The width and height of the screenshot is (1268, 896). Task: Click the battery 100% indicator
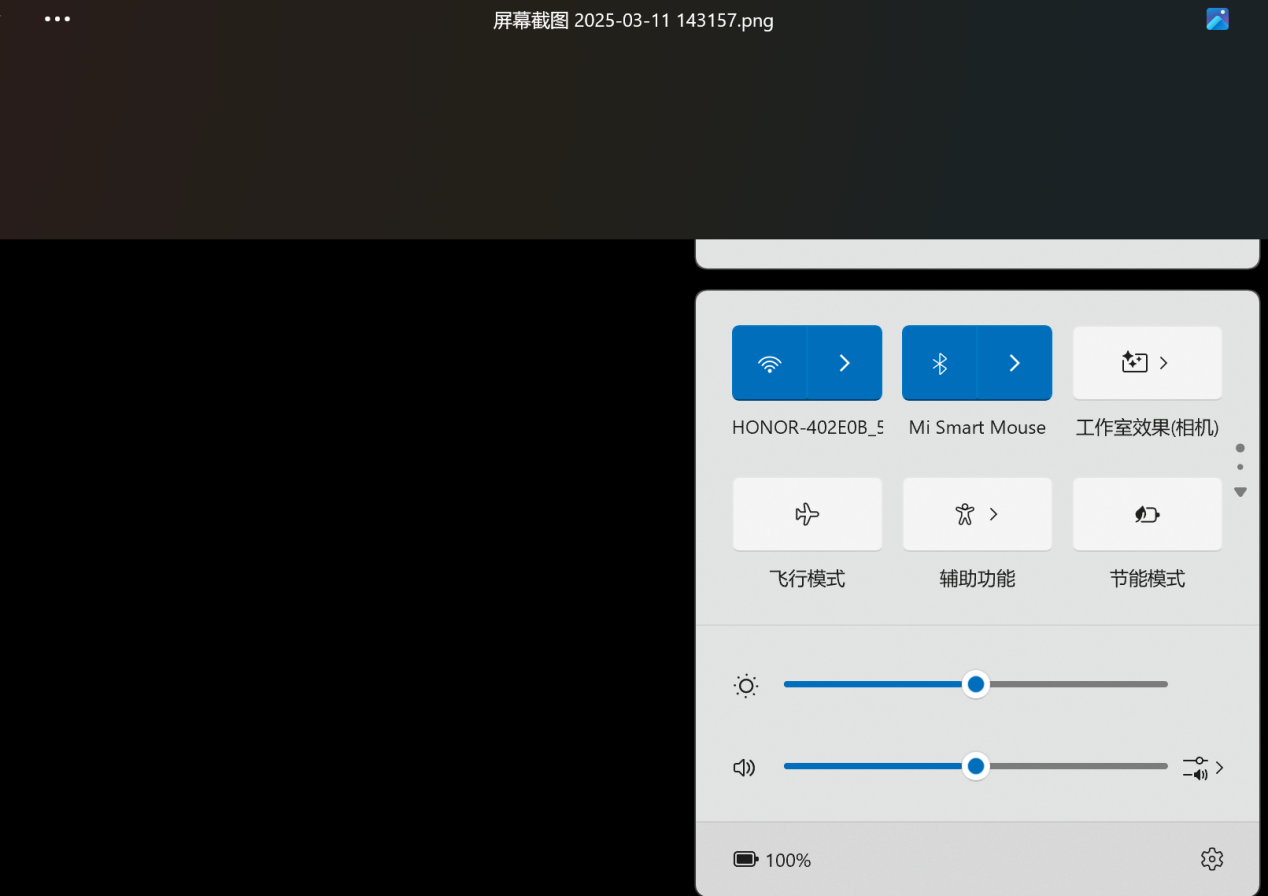coord(772,859)
